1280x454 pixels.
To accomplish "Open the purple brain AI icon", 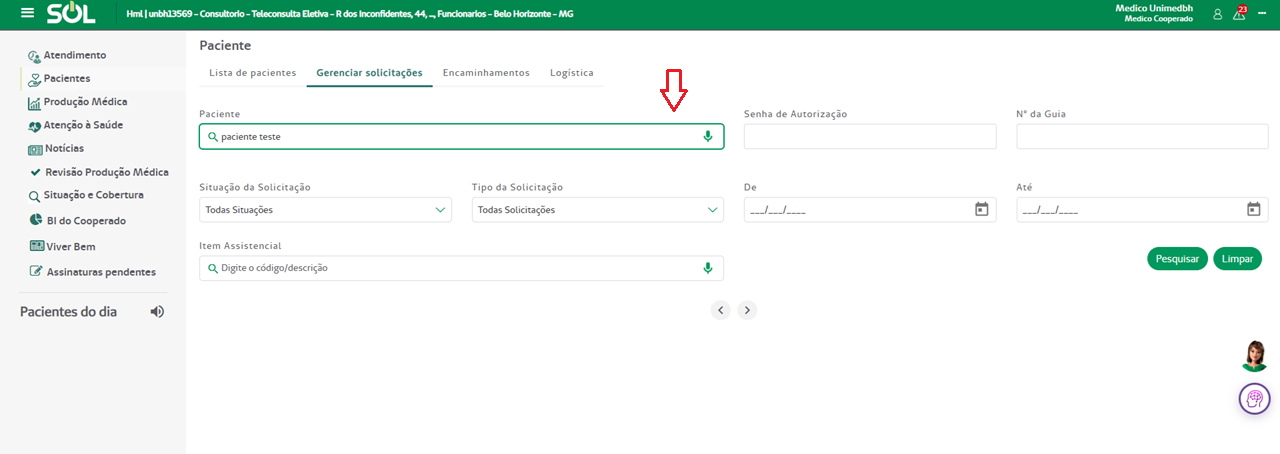I will pos(1255,399).
